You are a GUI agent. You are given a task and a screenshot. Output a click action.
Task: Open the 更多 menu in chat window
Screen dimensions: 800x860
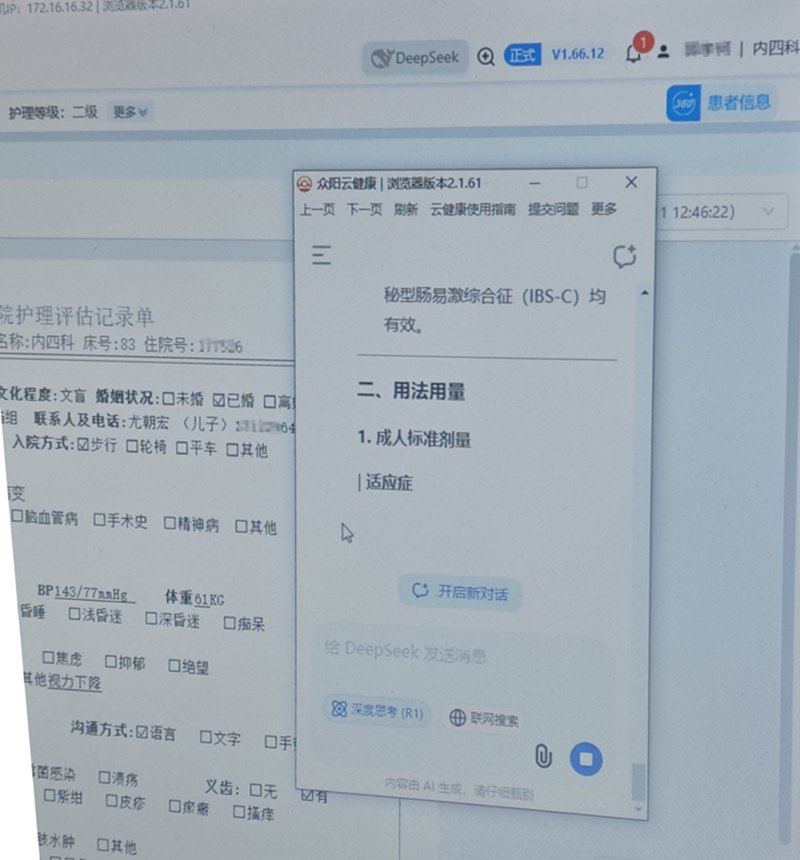[604, 209]
